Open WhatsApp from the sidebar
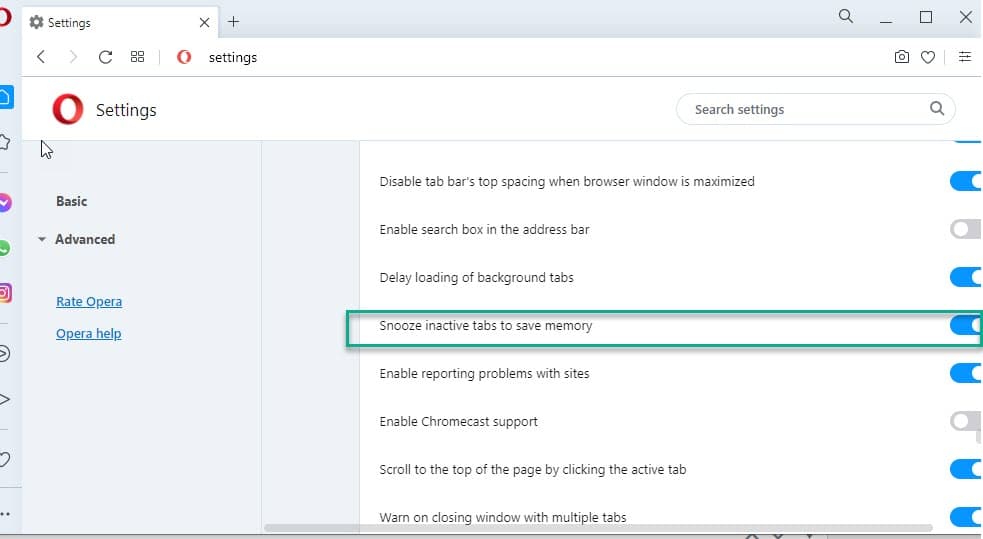This screenshot has height=539, width=983. pyautogui.click(x=5, y=248)
